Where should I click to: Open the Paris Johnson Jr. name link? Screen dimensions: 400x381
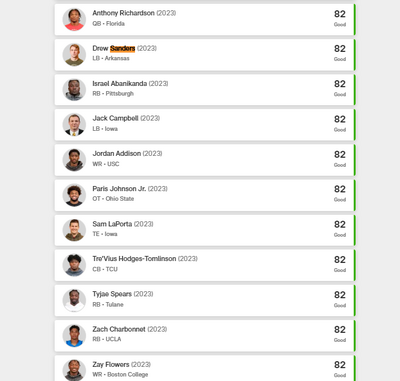(x=119, y=189)
